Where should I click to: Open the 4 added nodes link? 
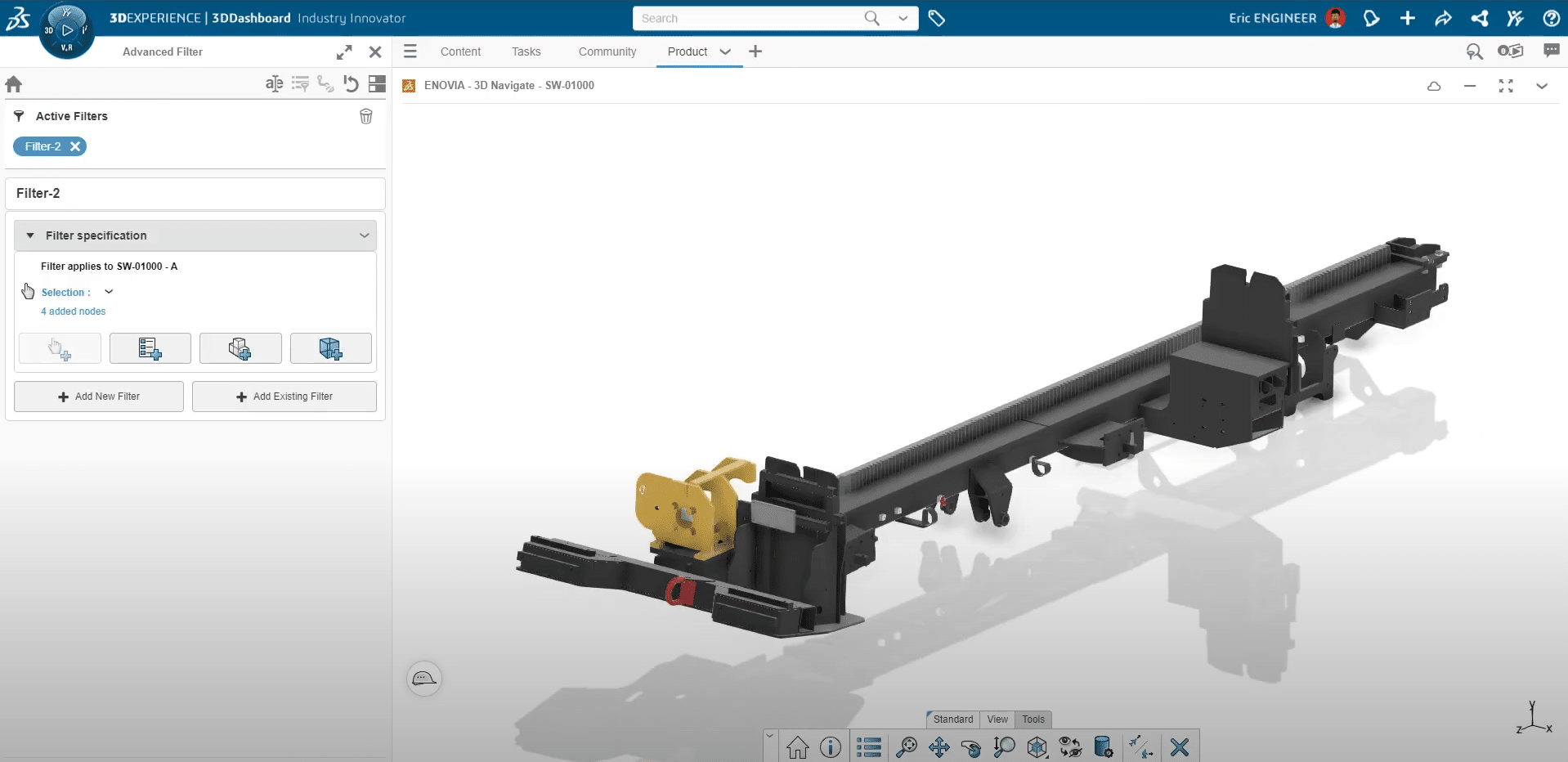click(74, 312)
